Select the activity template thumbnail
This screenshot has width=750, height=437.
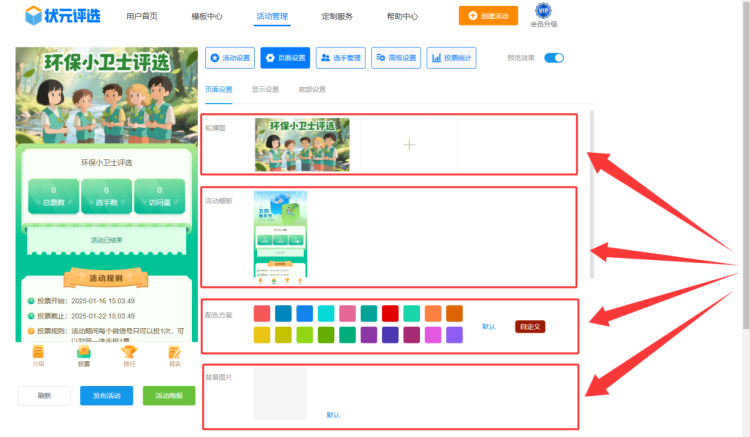pyautogui.click(x=280, y=235)
